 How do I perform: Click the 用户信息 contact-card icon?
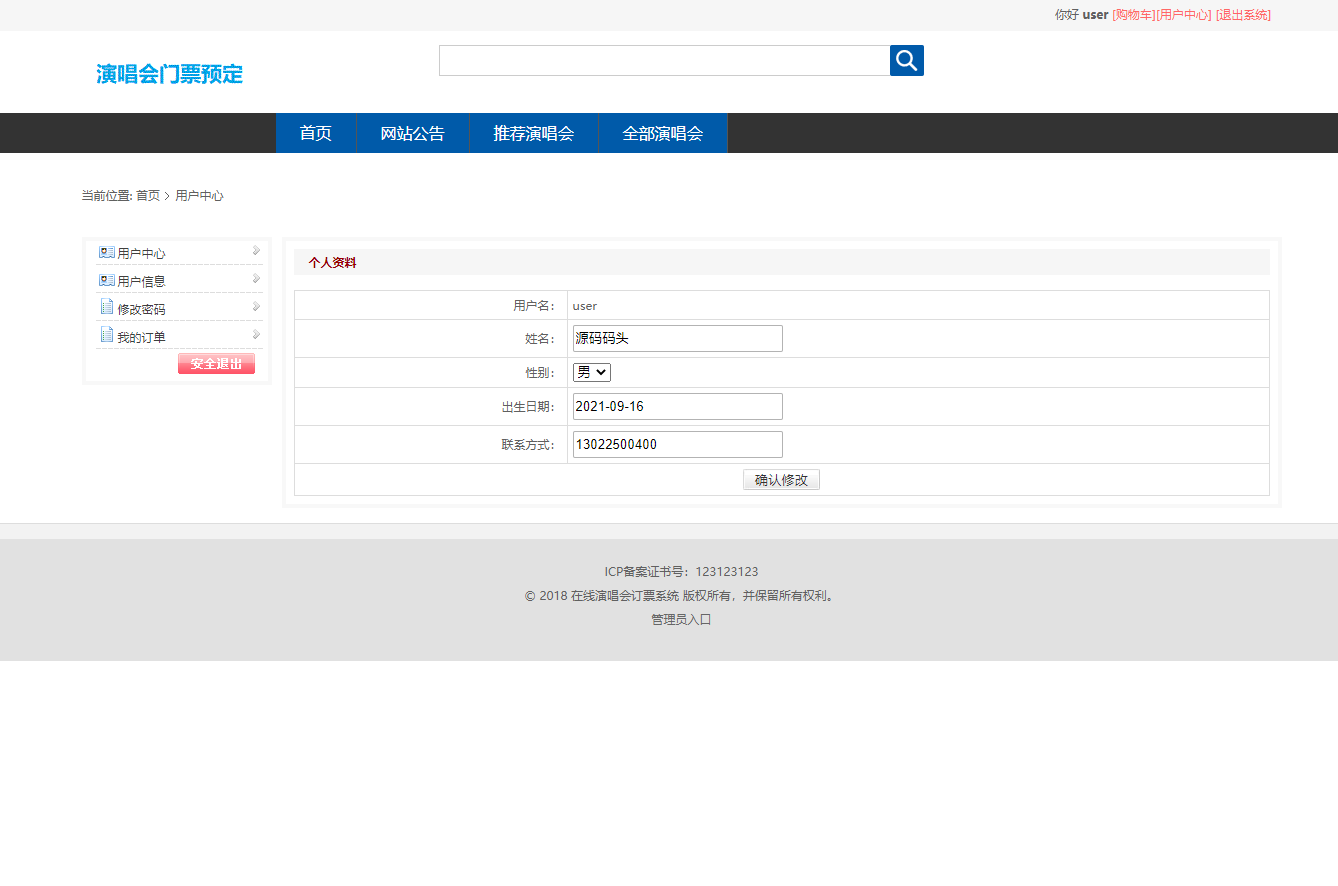pos(106,279)
